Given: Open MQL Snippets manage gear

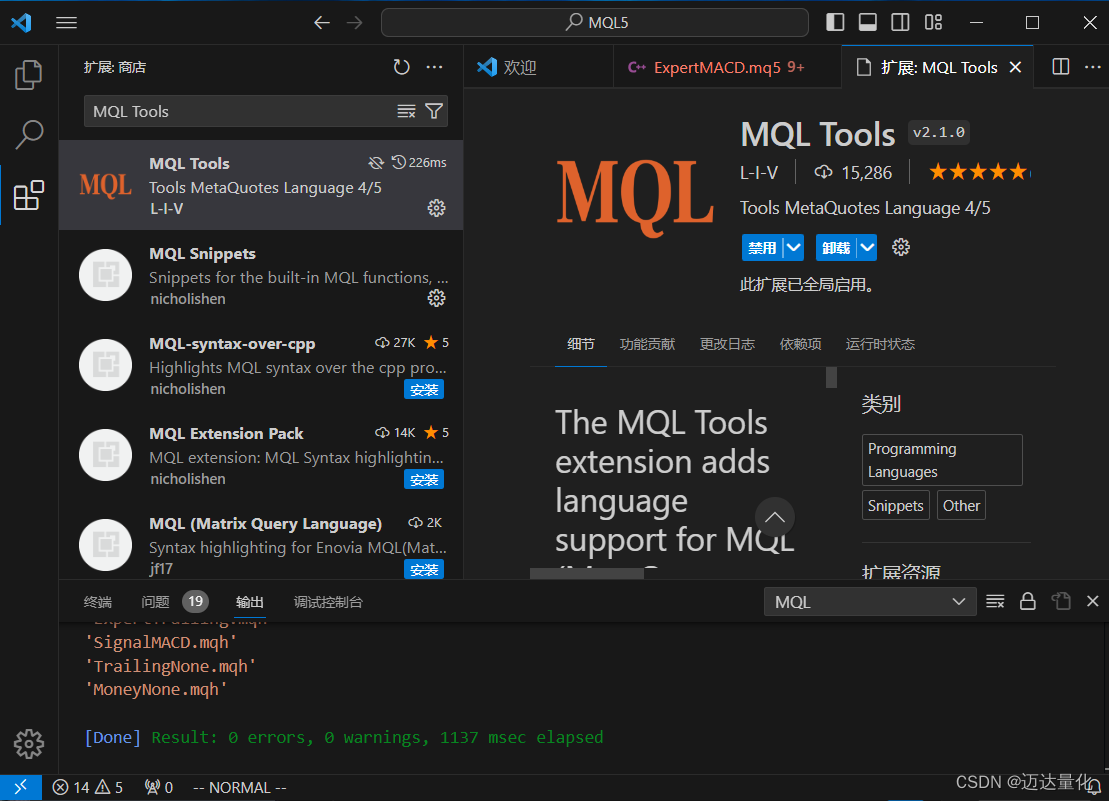Looking at the screenshot, I should [x=436, y=298].
